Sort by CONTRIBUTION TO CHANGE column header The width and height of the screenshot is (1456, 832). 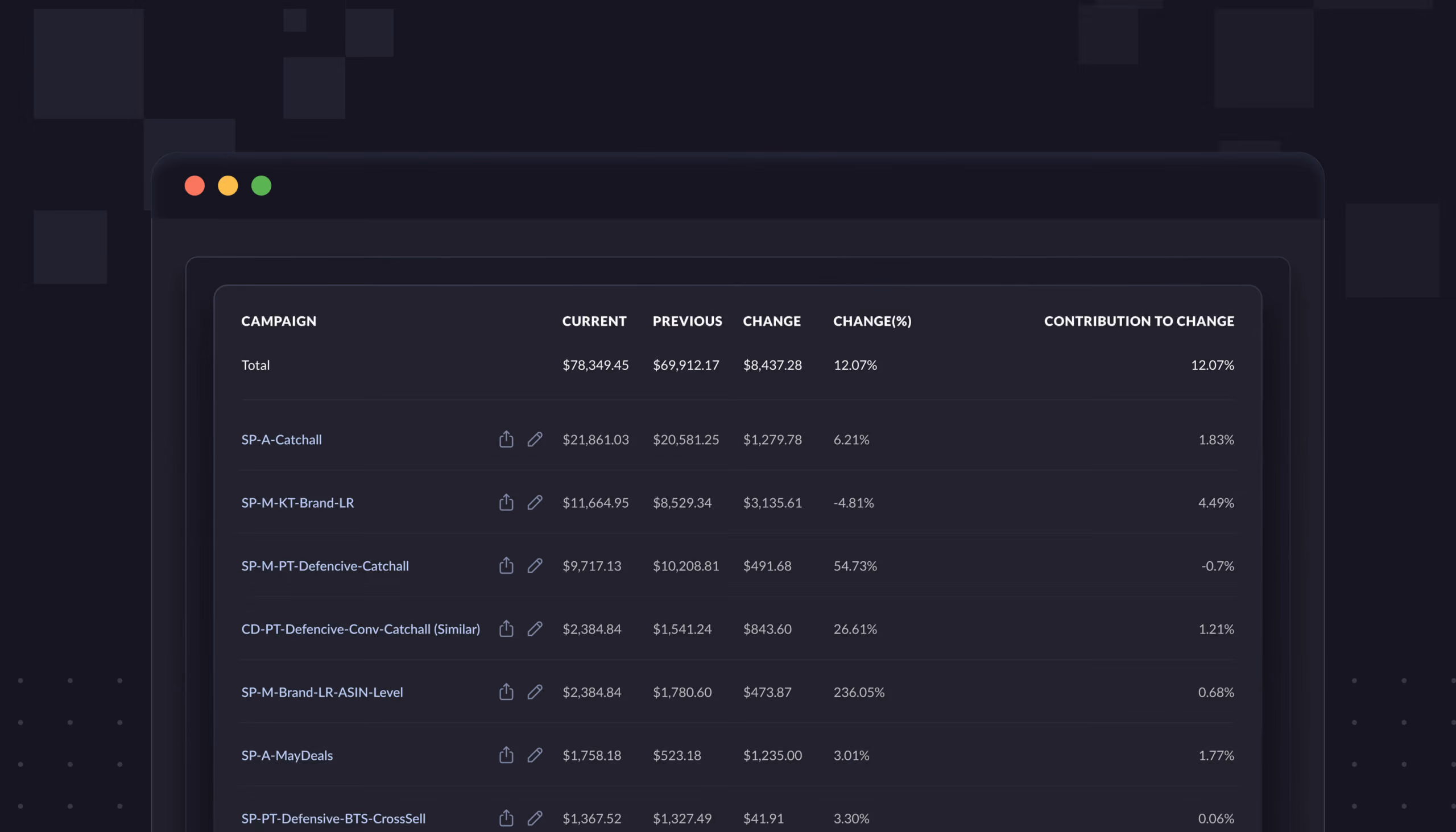pos(1139,321)
